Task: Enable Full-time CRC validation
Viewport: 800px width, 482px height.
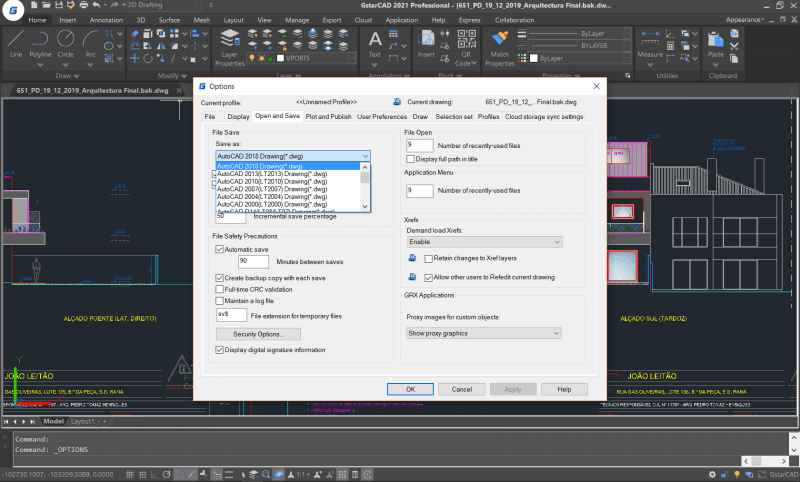Action: pos(220,289)
